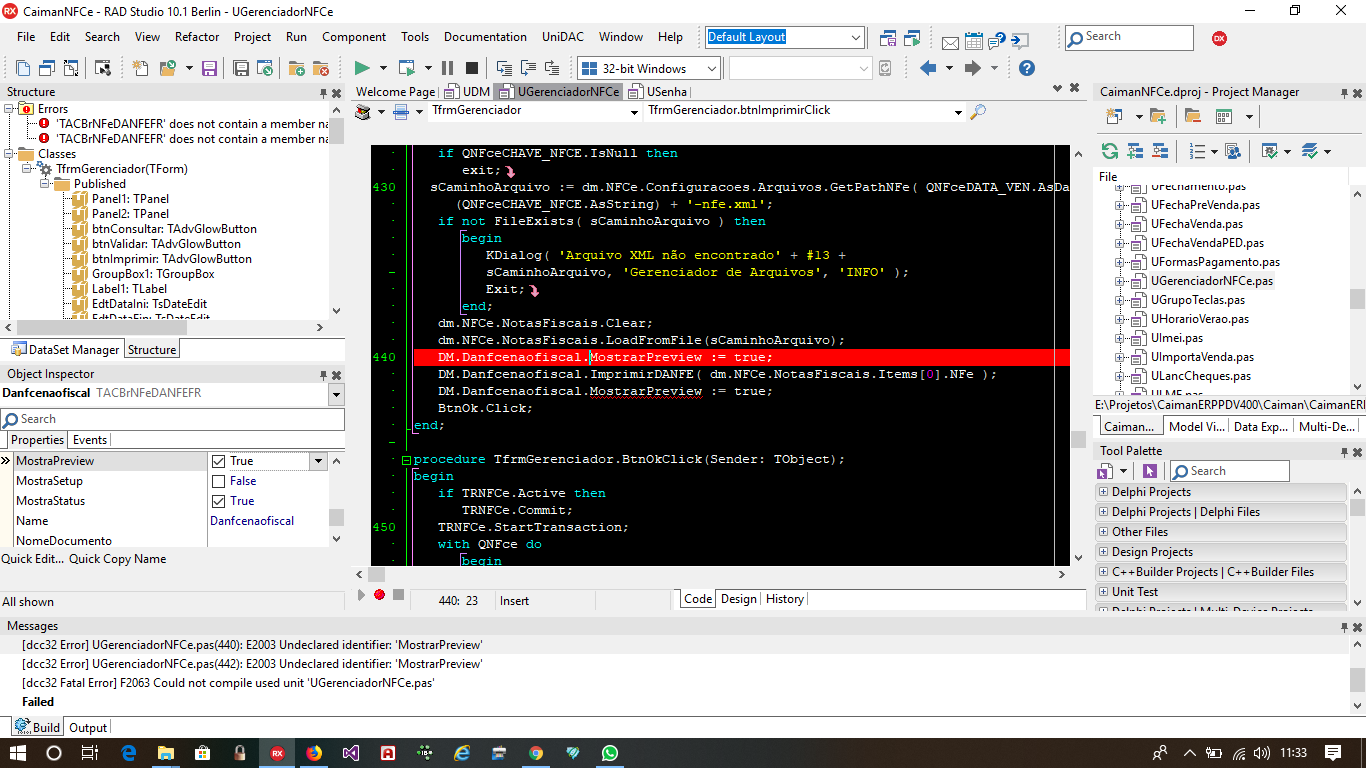Open the Default Layout dropdown
This screenshot has width=1366, height=768.
855,38
